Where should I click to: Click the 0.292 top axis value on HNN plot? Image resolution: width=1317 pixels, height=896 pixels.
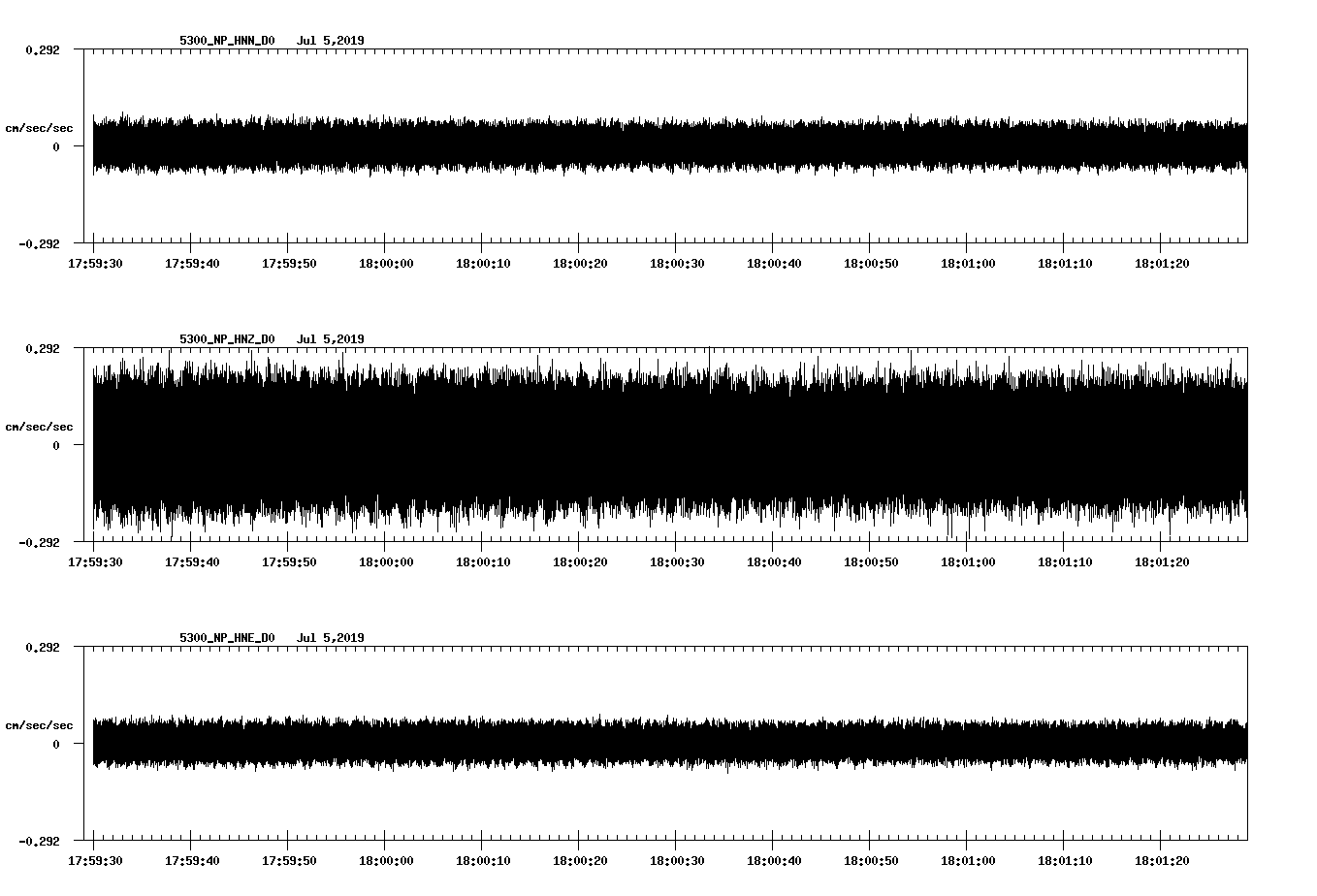[43, 49]
